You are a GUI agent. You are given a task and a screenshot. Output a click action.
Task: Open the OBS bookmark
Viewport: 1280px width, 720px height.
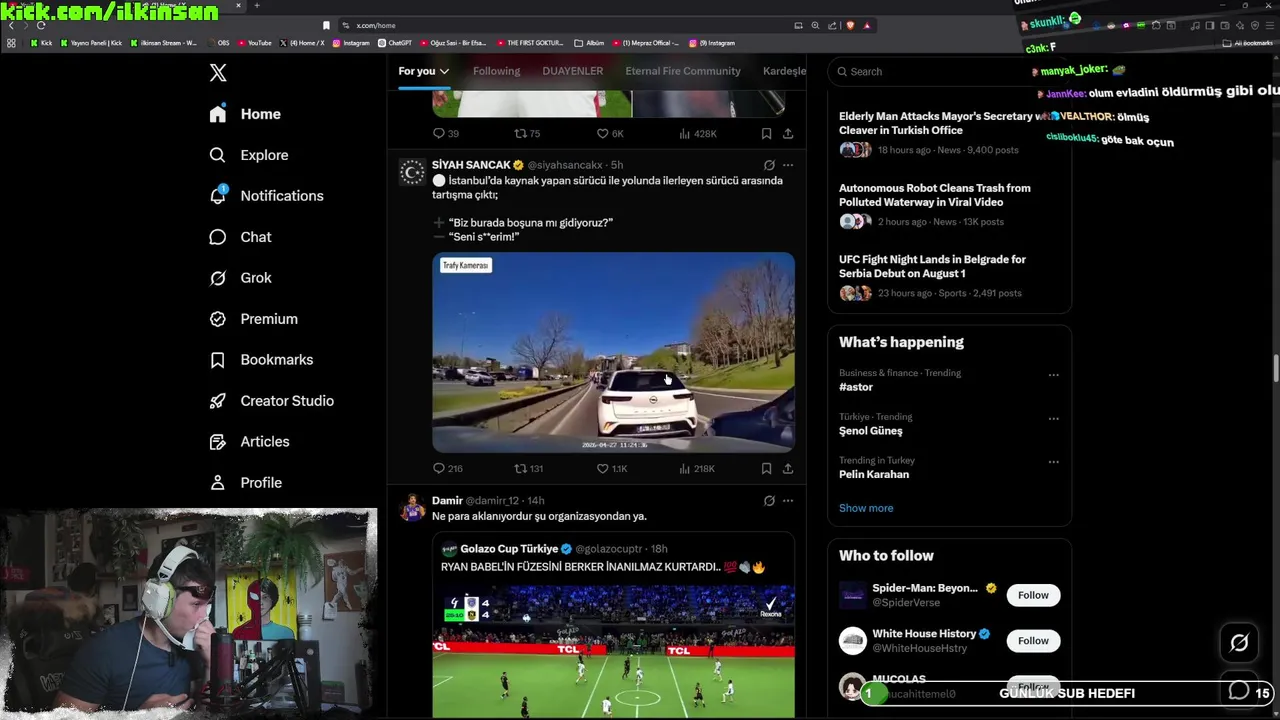218,43
